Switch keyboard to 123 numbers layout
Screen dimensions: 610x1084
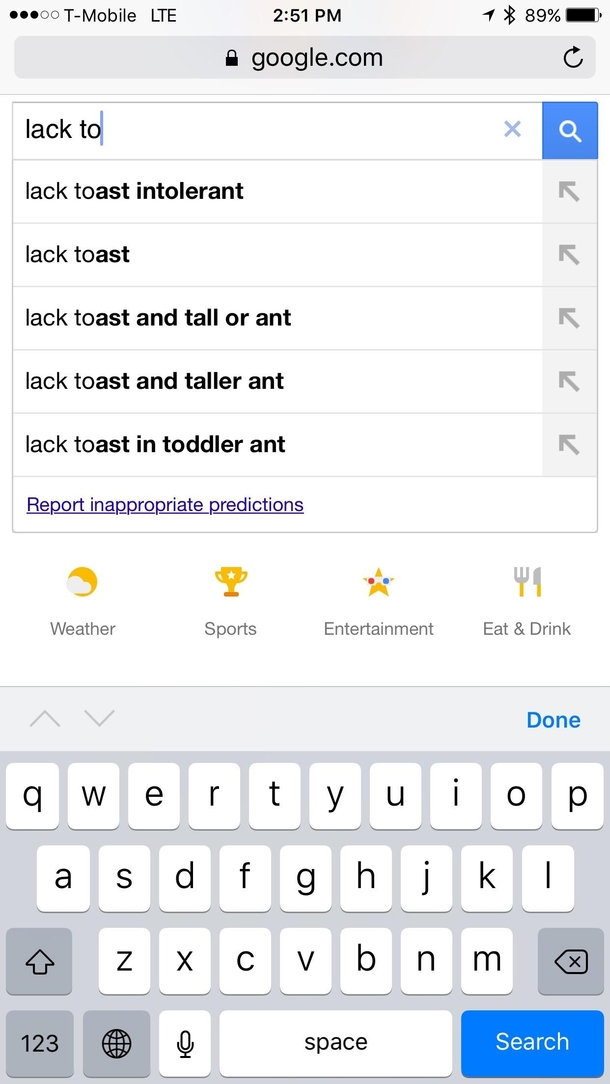coord(39,1043)
